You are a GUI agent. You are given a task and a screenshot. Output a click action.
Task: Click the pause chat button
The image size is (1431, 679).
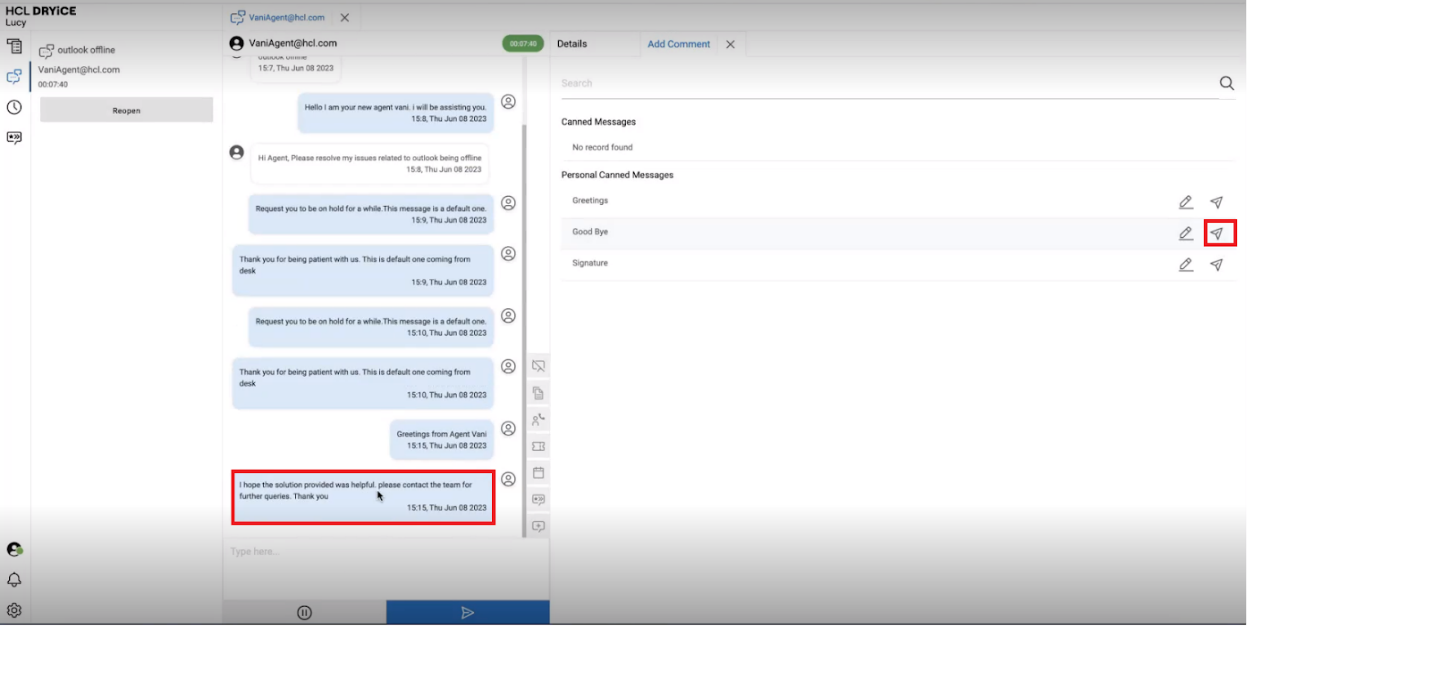[305, 612]
